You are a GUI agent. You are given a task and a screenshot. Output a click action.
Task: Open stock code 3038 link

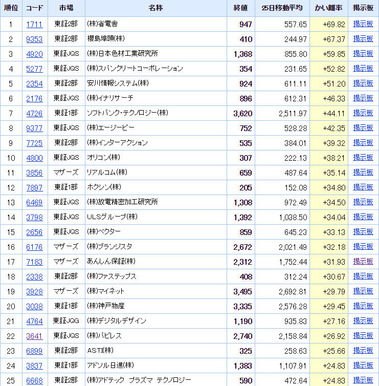coord(34,306)
